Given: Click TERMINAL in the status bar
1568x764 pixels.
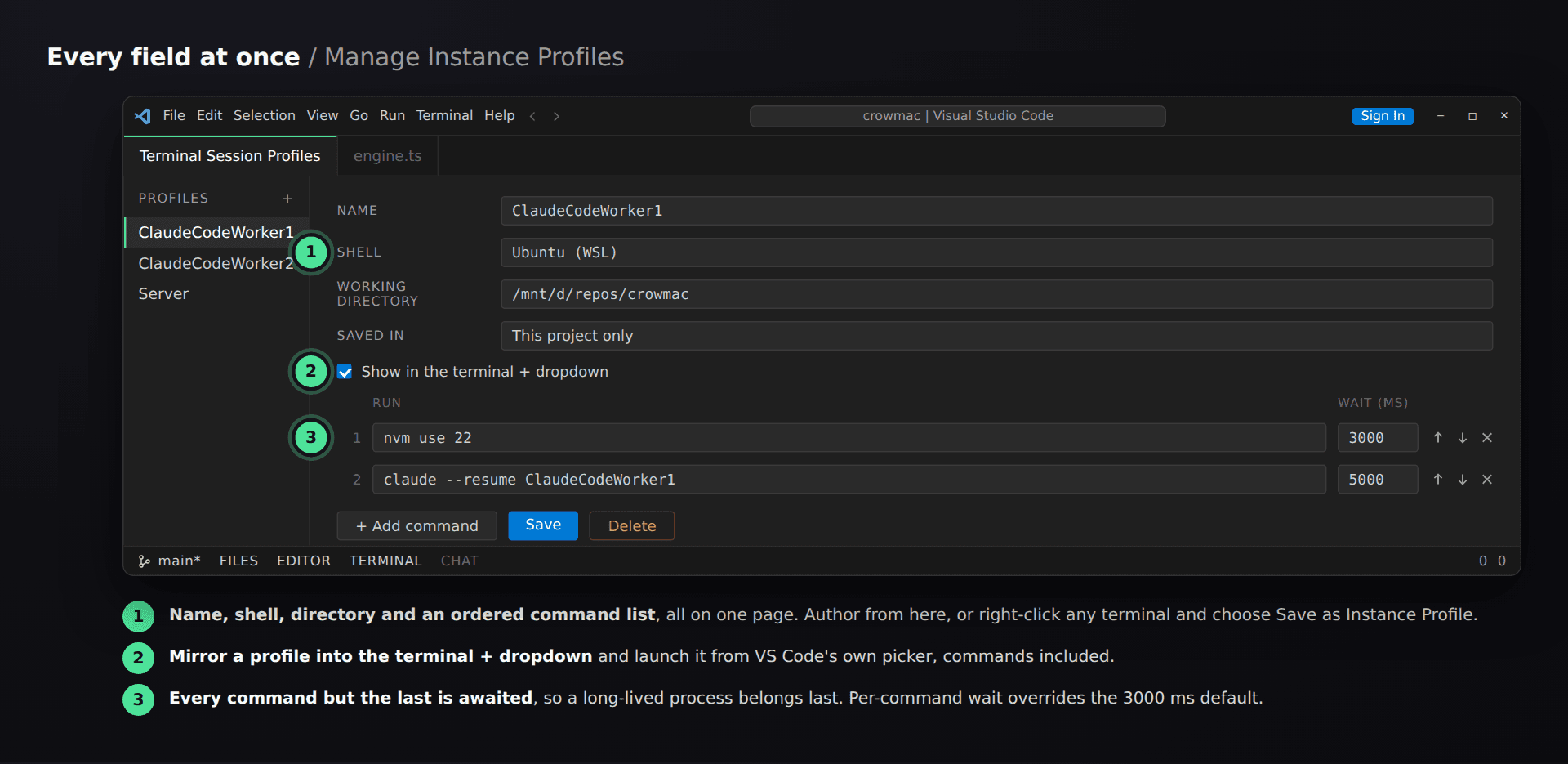Looking at the screenshot, I should (385, 561).
